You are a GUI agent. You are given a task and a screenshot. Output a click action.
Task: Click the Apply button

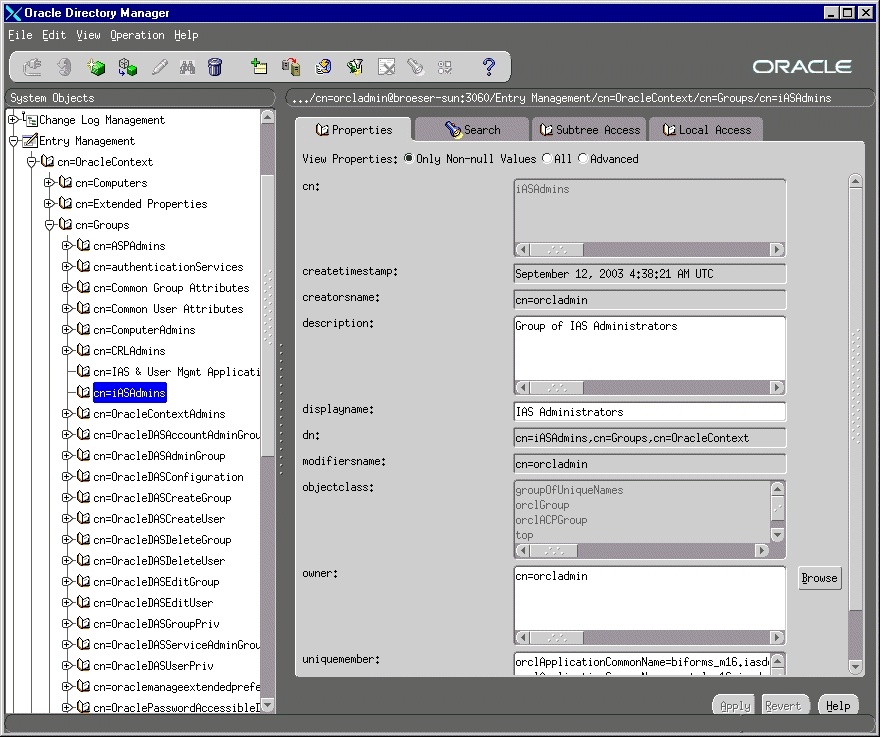point(733,705)
